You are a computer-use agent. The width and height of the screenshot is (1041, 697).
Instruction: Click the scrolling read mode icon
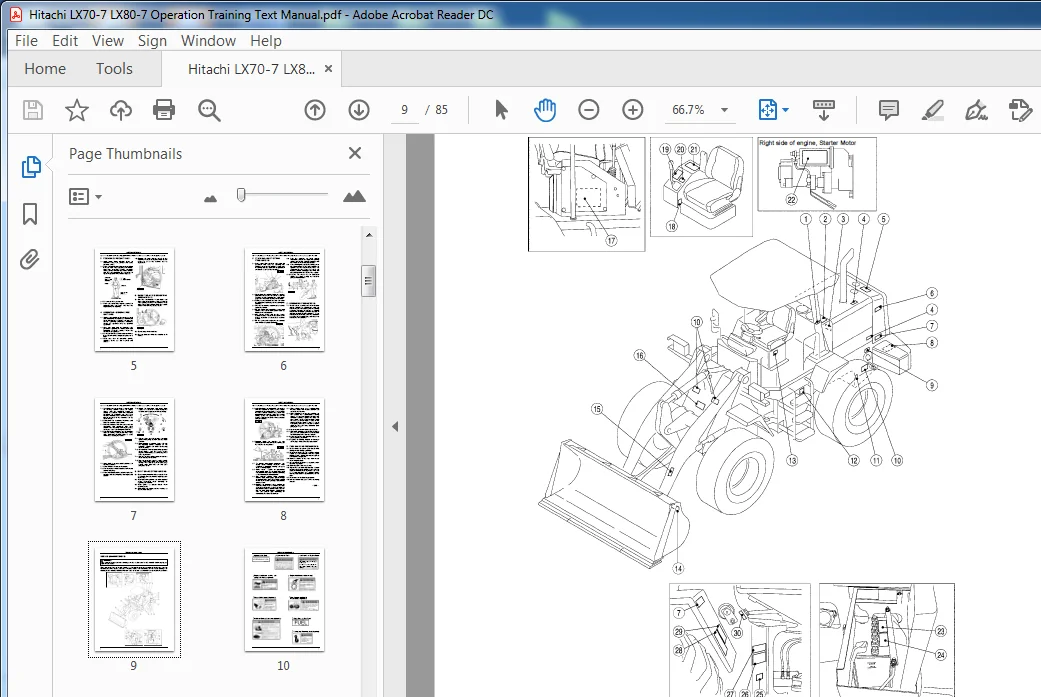[x=823, y=110]
